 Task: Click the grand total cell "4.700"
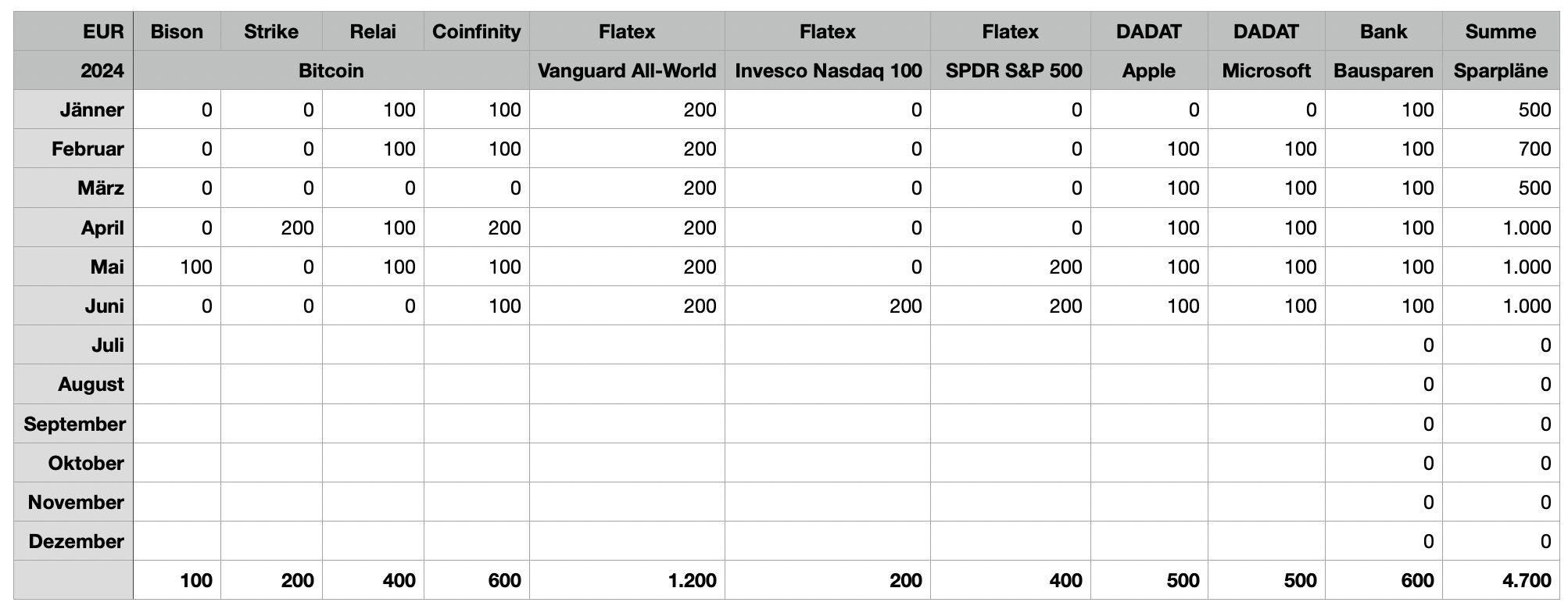1525,580
